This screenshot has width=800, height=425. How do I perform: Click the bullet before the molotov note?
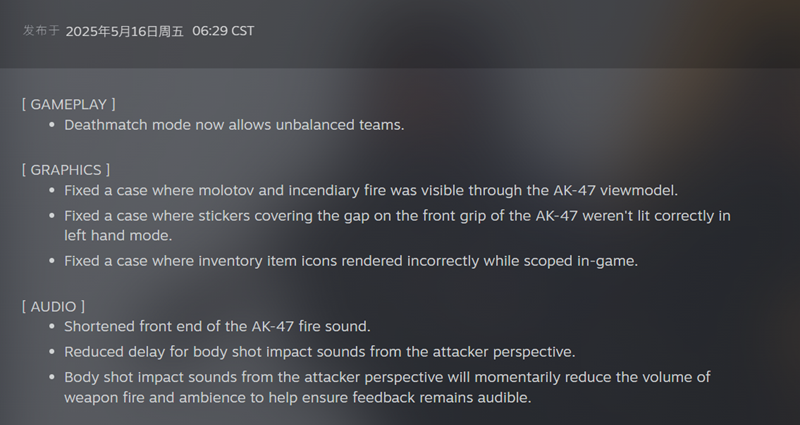tap(52, 191)
